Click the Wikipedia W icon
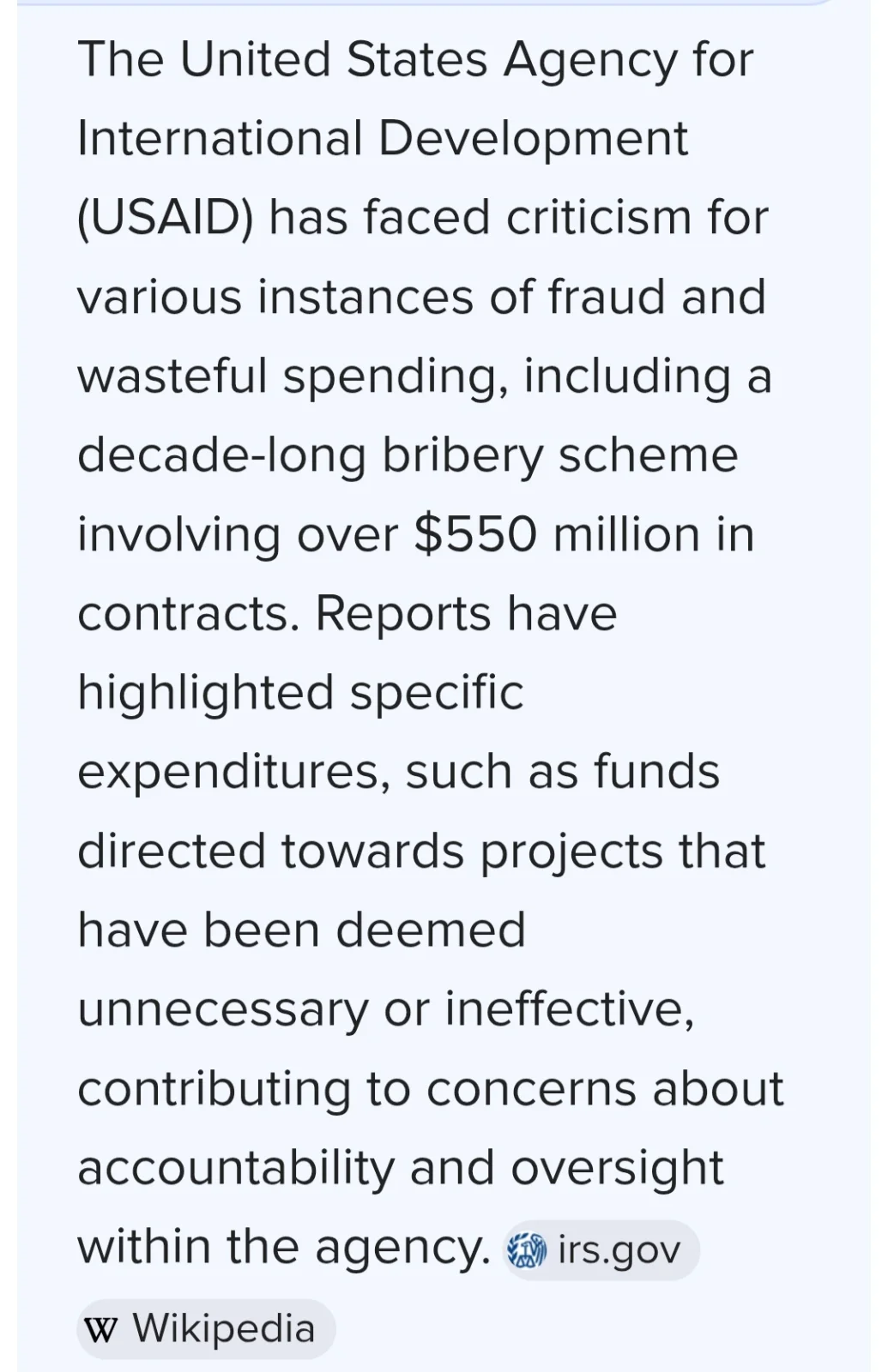This screenshot has height=1372, width=888. pyautogui.click(x=101, y=1330)
